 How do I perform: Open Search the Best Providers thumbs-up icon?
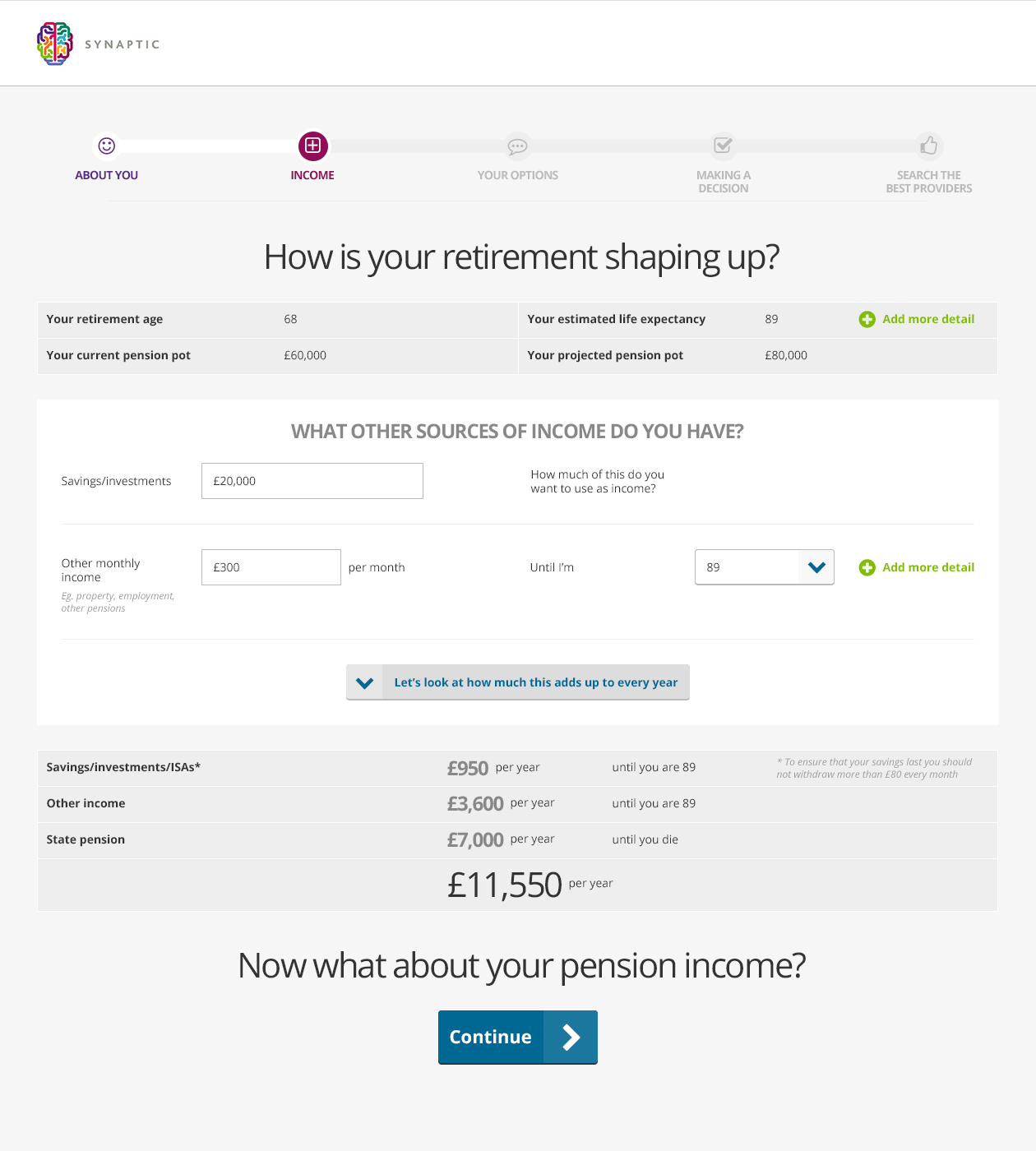pos(928,146)
